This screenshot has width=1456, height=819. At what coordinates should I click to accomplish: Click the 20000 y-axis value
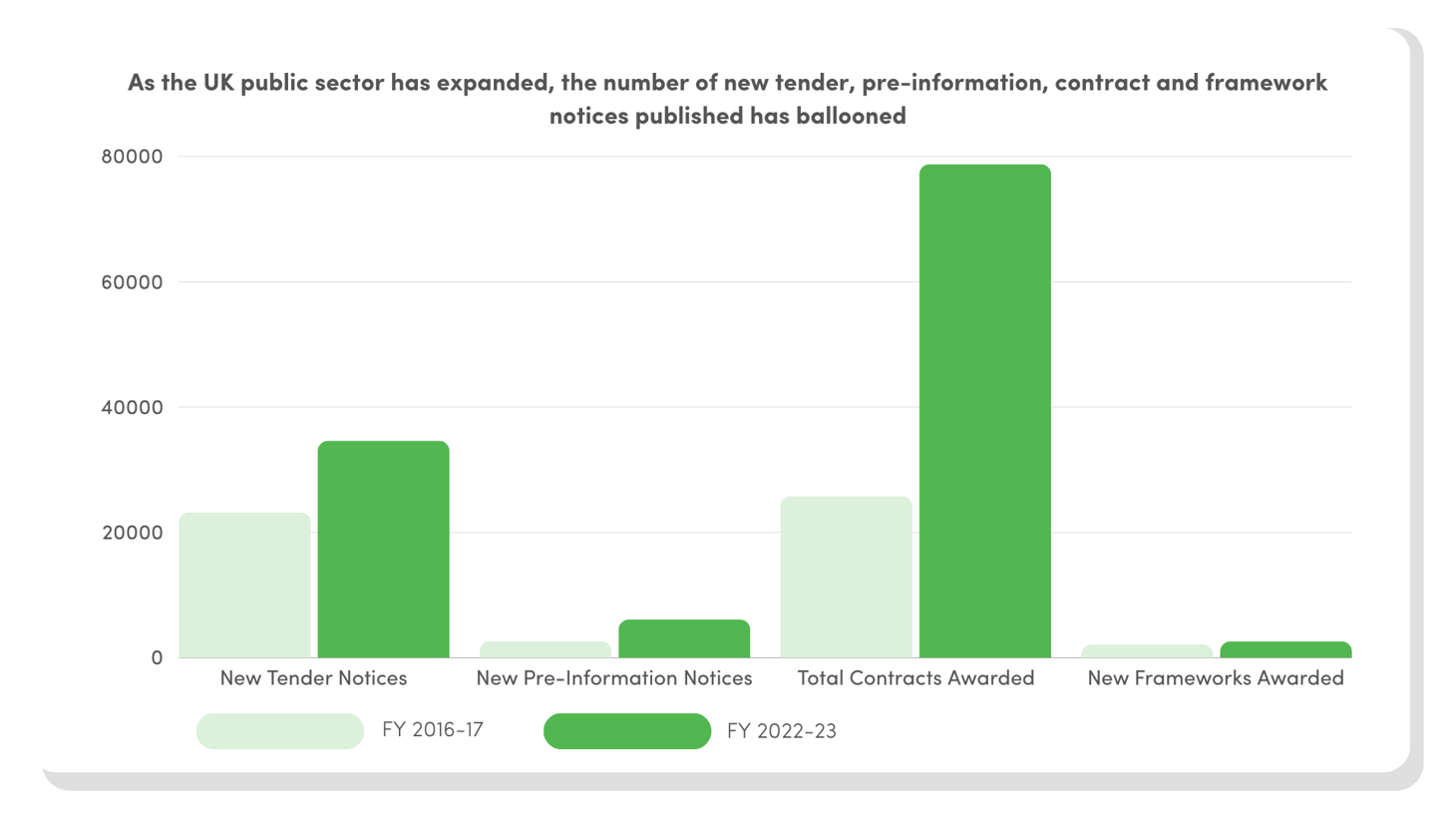click(x=132, y=533)
